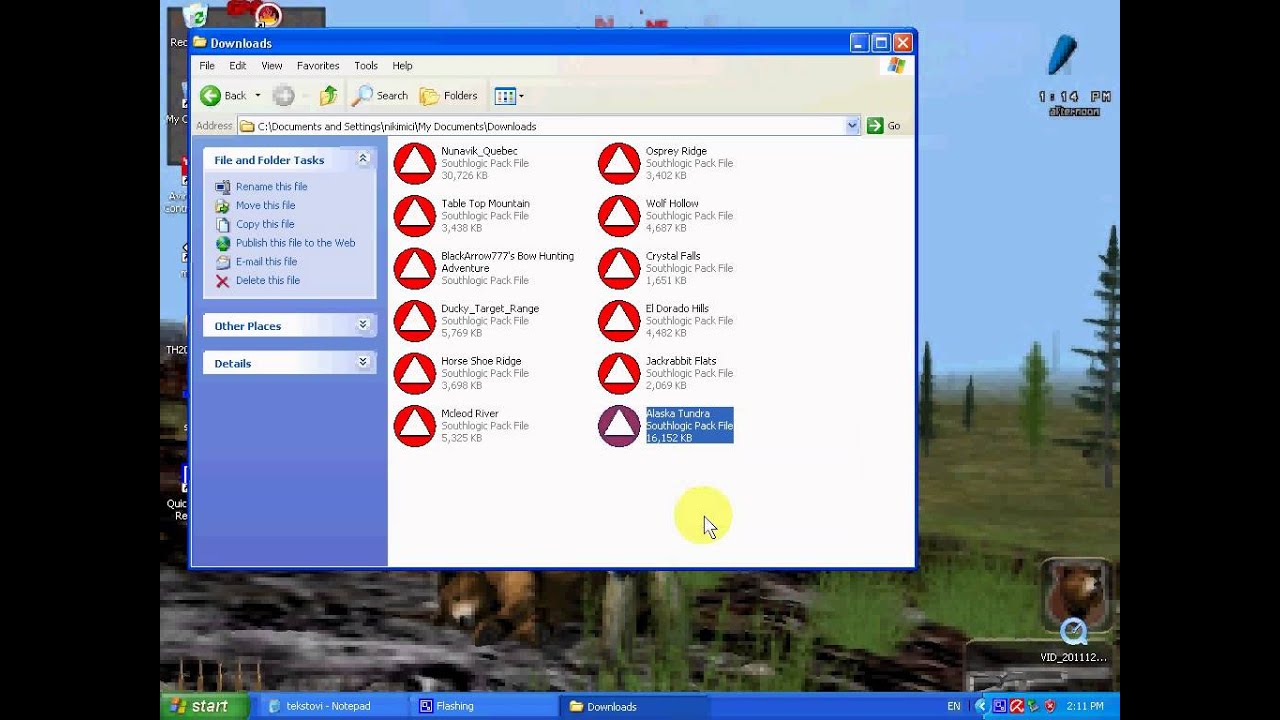Open the Help menu
The image size is (1280, 720).
402,66
